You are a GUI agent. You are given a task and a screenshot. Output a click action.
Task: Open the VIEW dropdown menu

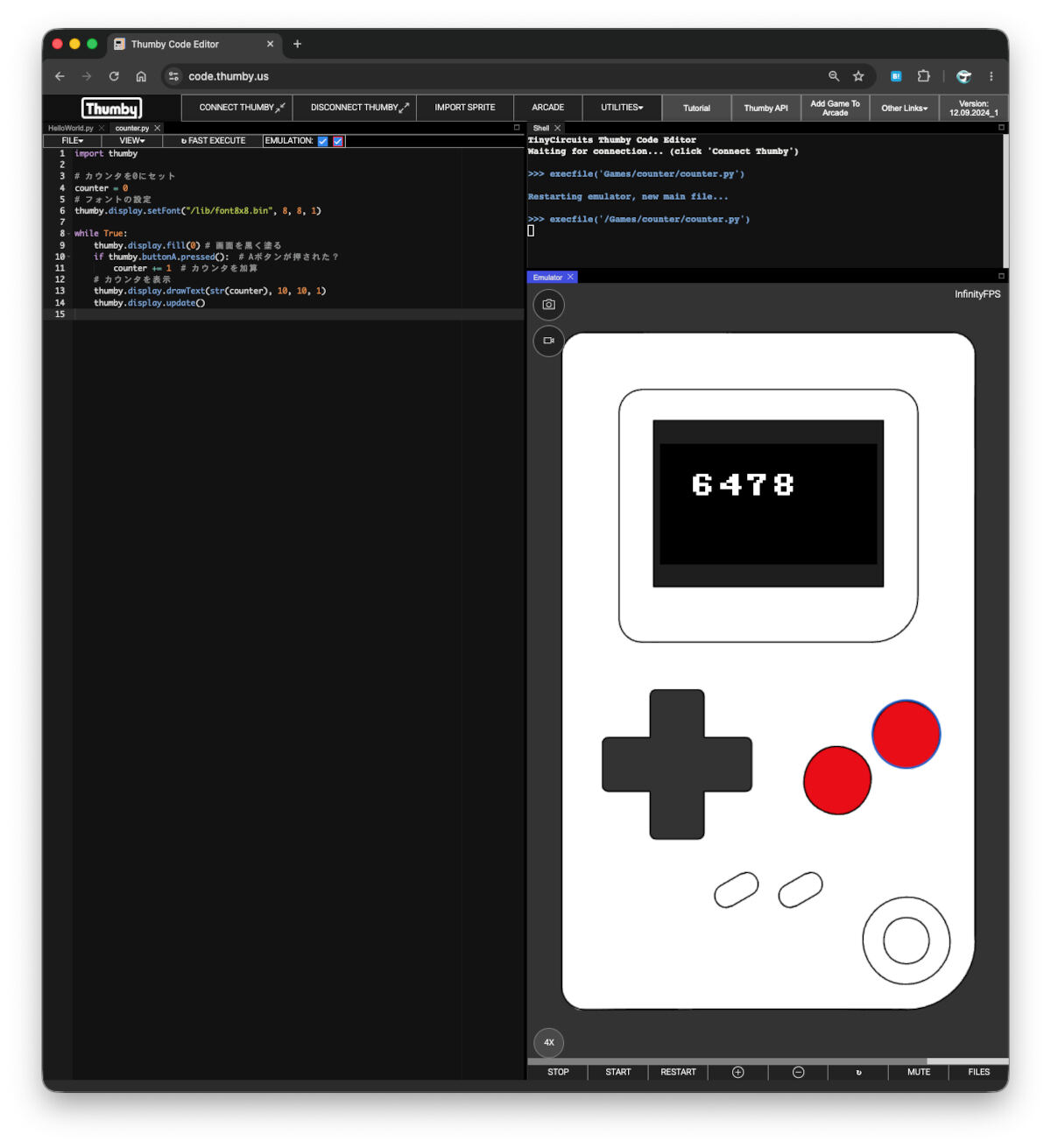[132, 140]
